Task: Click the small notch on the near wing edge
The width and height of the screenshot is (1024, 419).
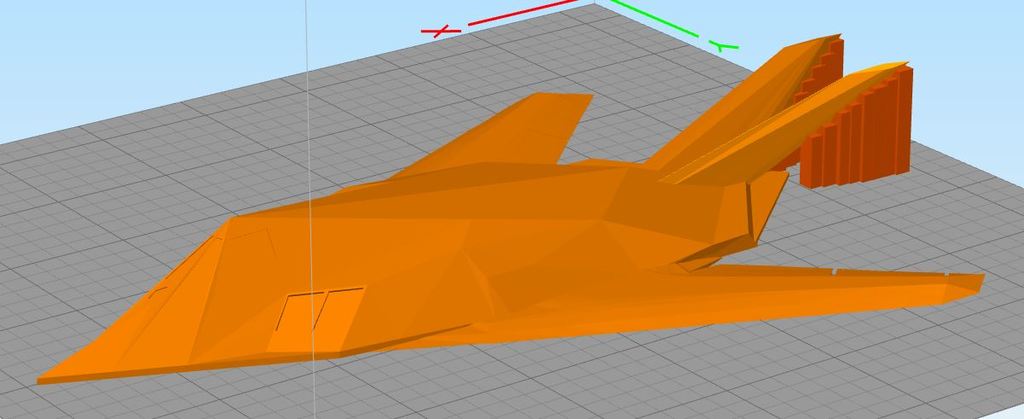Action: pyautogui.click(x=833, y=269)
